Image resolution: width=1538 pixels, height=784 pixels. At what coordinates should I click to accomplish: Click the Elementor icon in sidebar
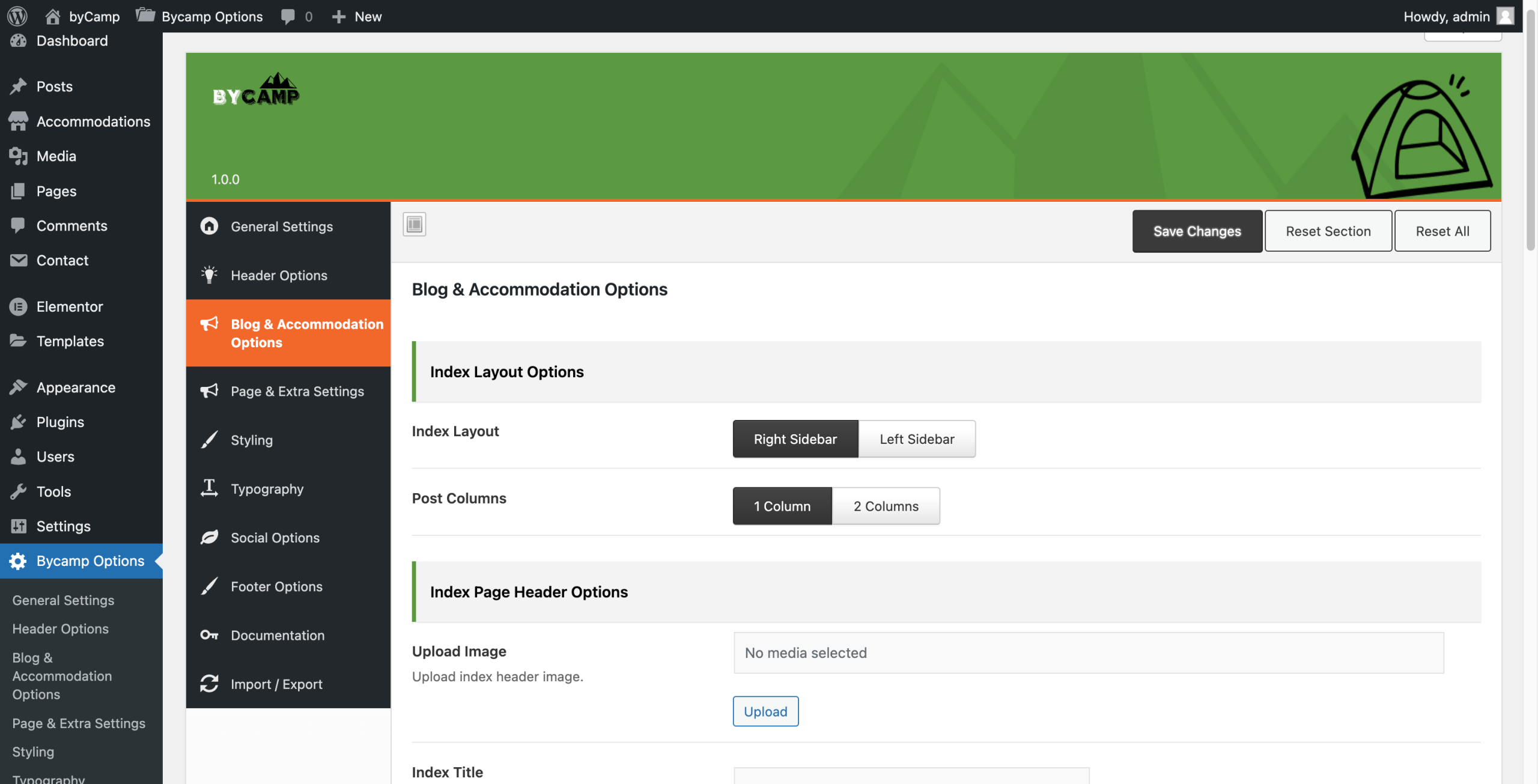point(19,306)
